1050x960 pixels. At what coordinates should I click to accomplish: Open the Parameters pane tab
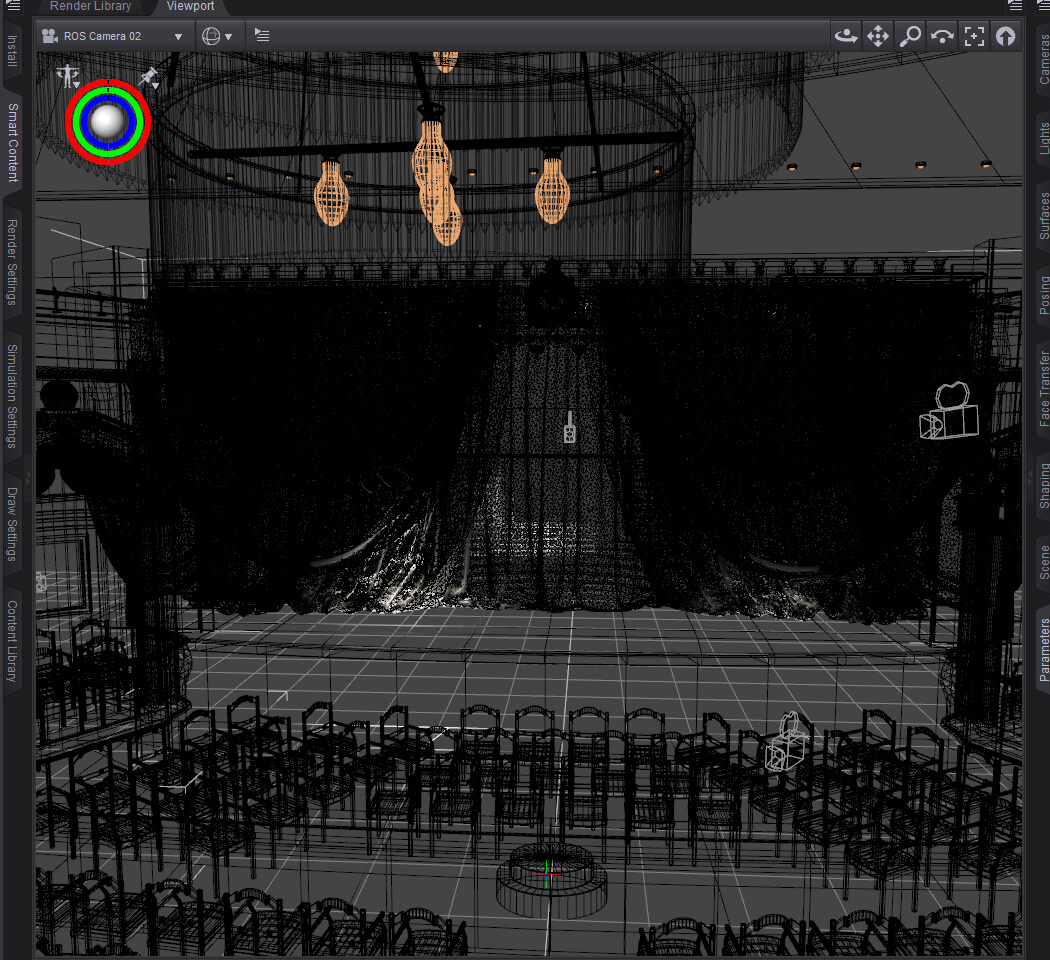[x=1043, y=650]
